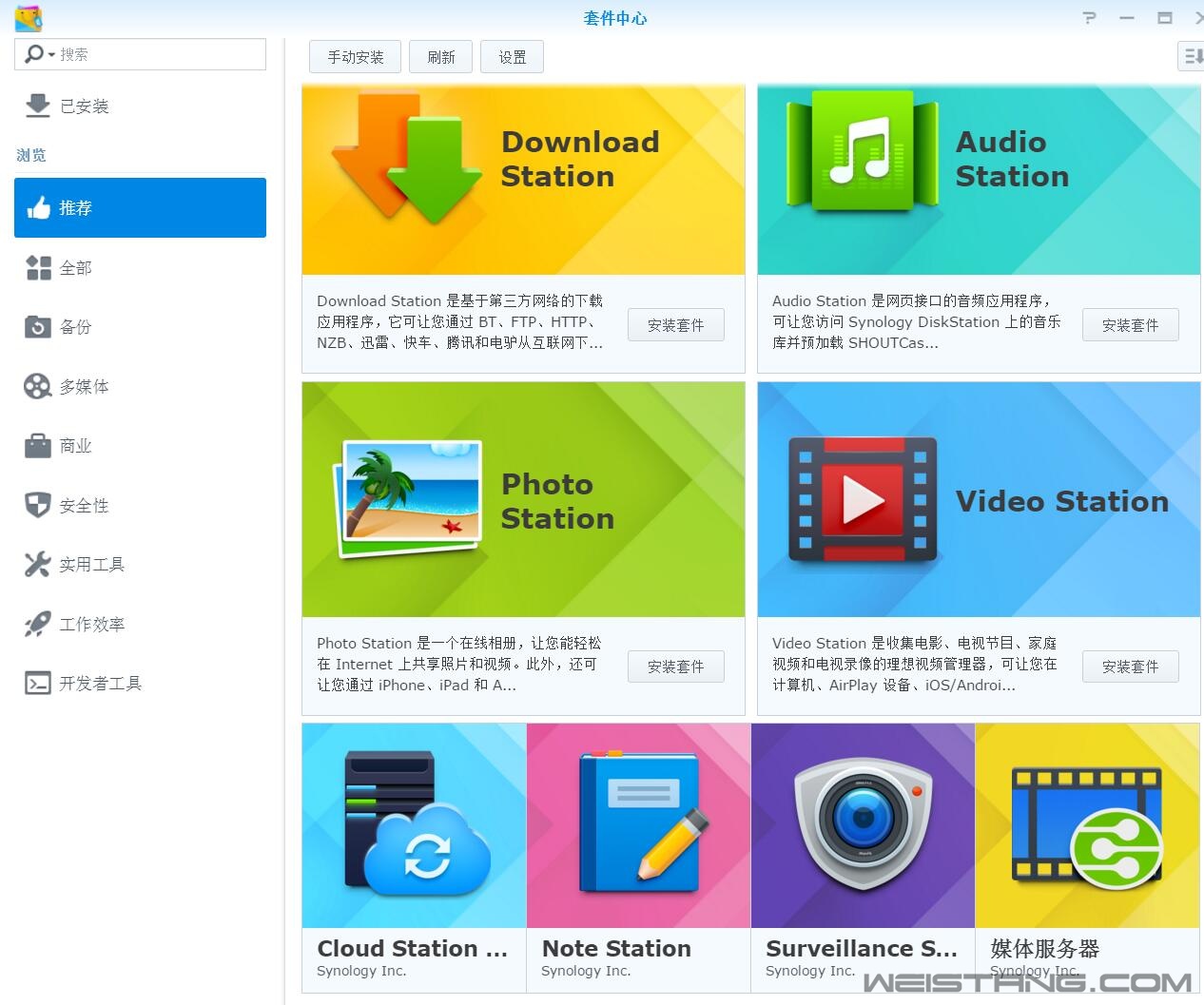1204x1005 pixels.
Task: Click the search magnifier icon
Action: click(33, 54)
